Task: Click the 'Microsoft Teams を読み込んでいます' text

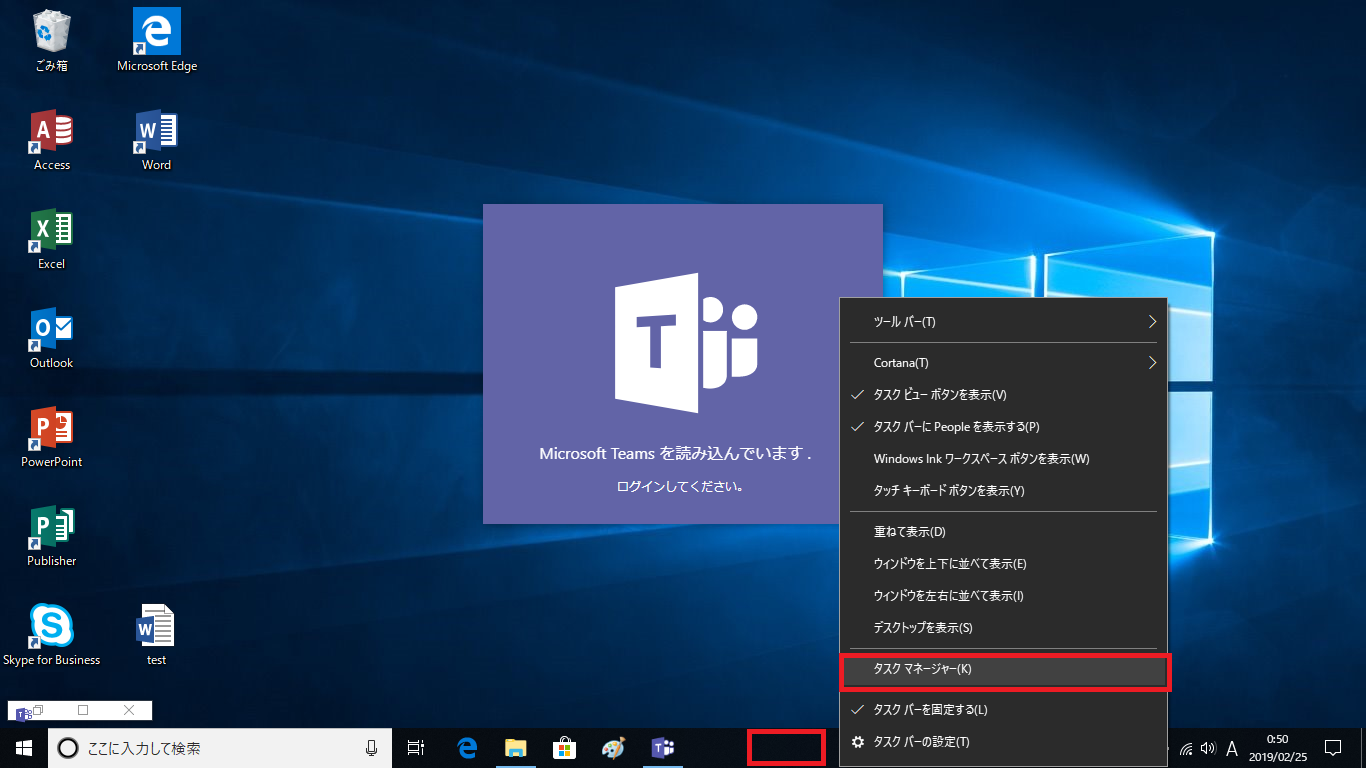Action: 675,453
